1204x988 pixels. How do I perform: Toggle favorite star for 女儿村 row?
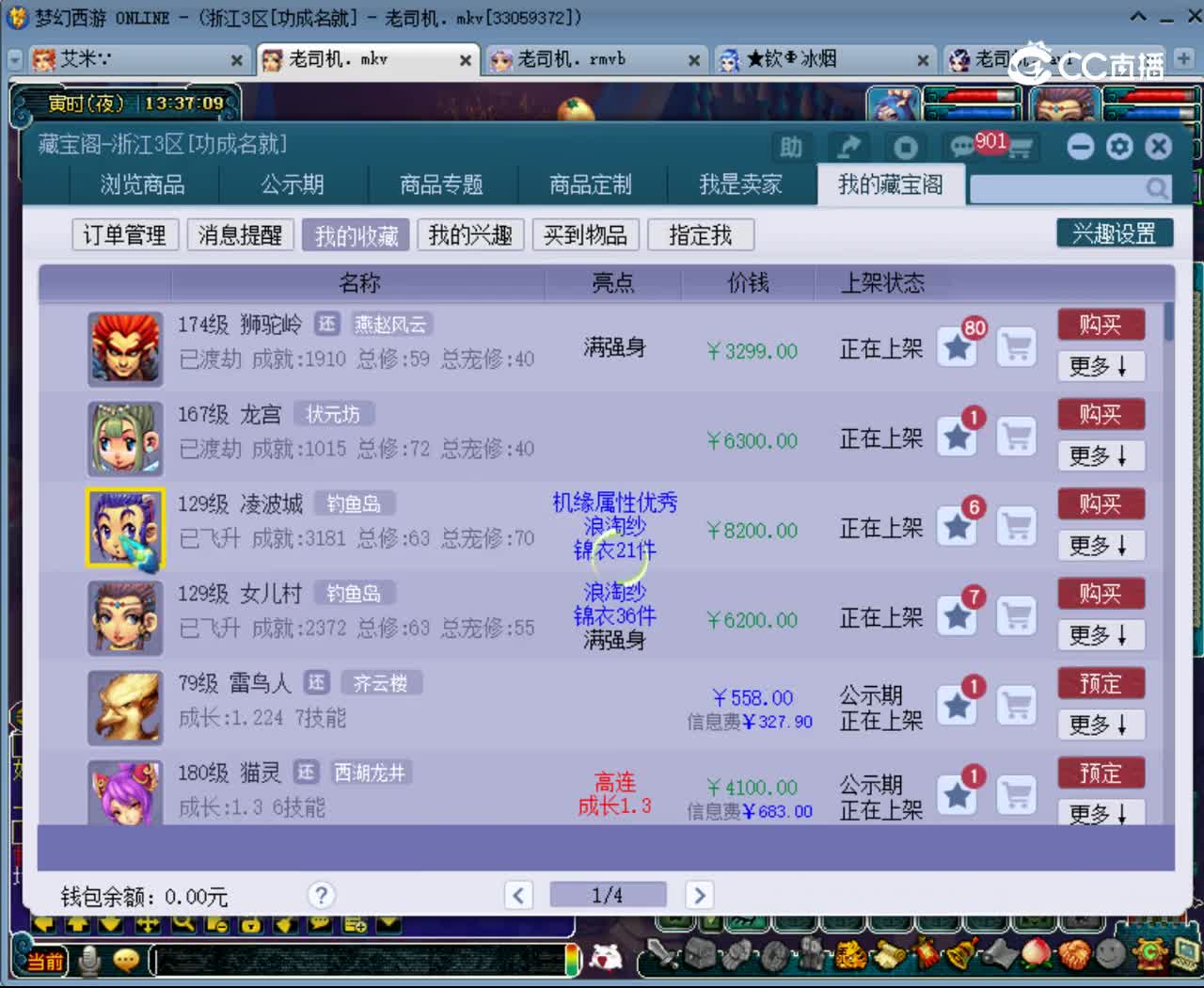(958, 616)
